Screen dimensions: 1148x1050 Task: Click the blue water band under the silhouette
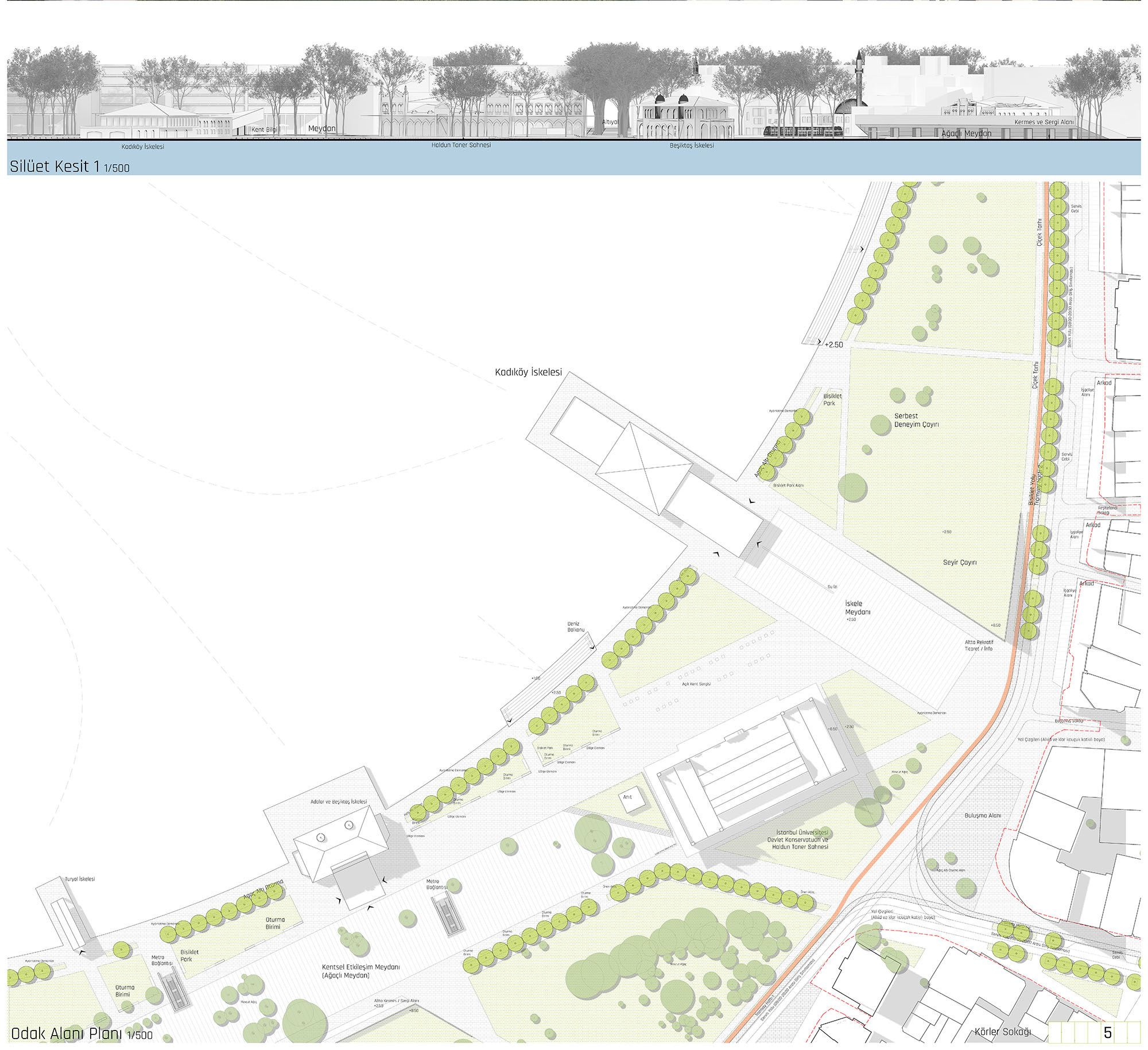(574, 161)
